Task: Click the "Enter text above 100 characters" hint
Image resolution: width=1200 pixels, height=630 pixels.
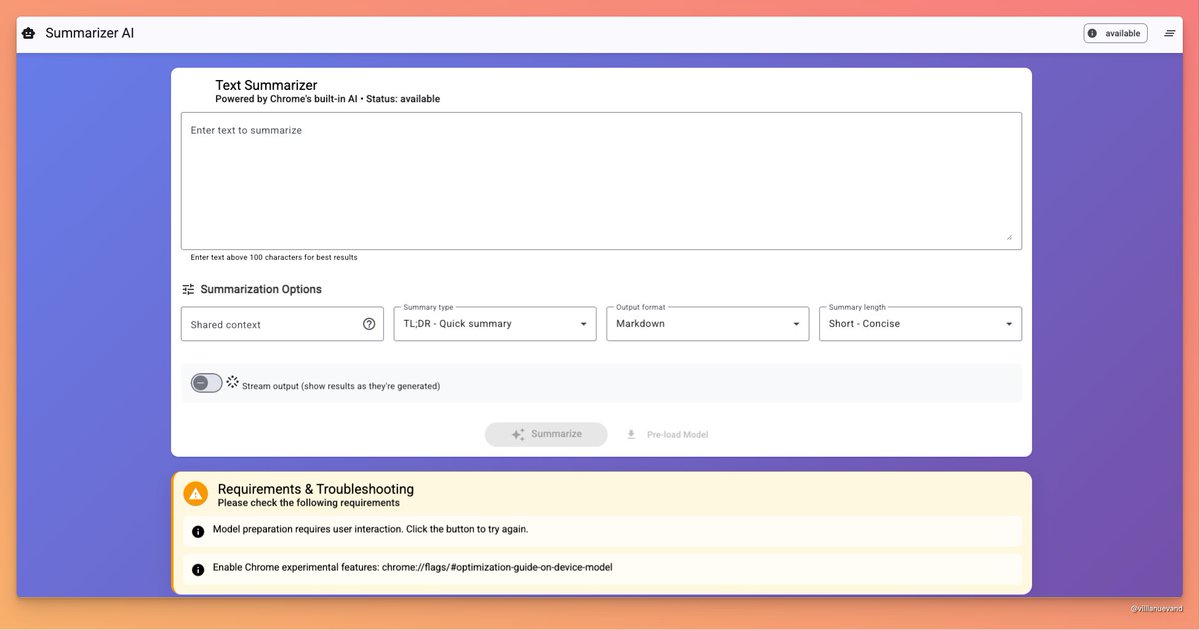Action: click(x=274, y=258)
